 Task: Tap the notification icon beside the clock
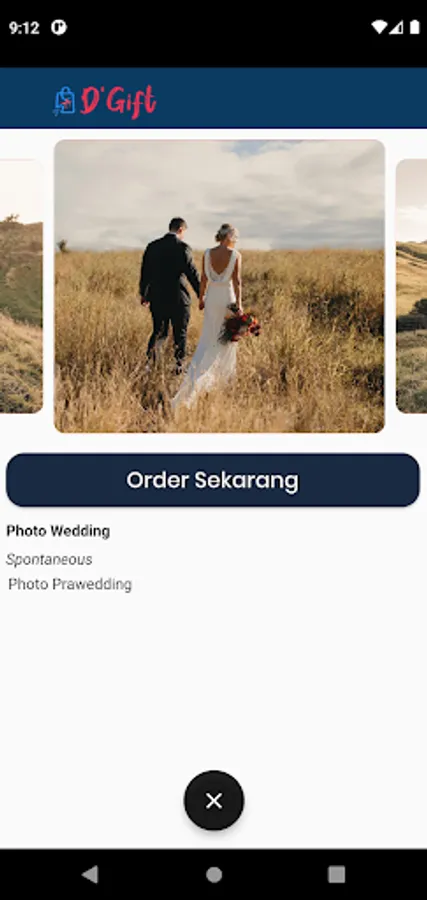click(59, 27)
